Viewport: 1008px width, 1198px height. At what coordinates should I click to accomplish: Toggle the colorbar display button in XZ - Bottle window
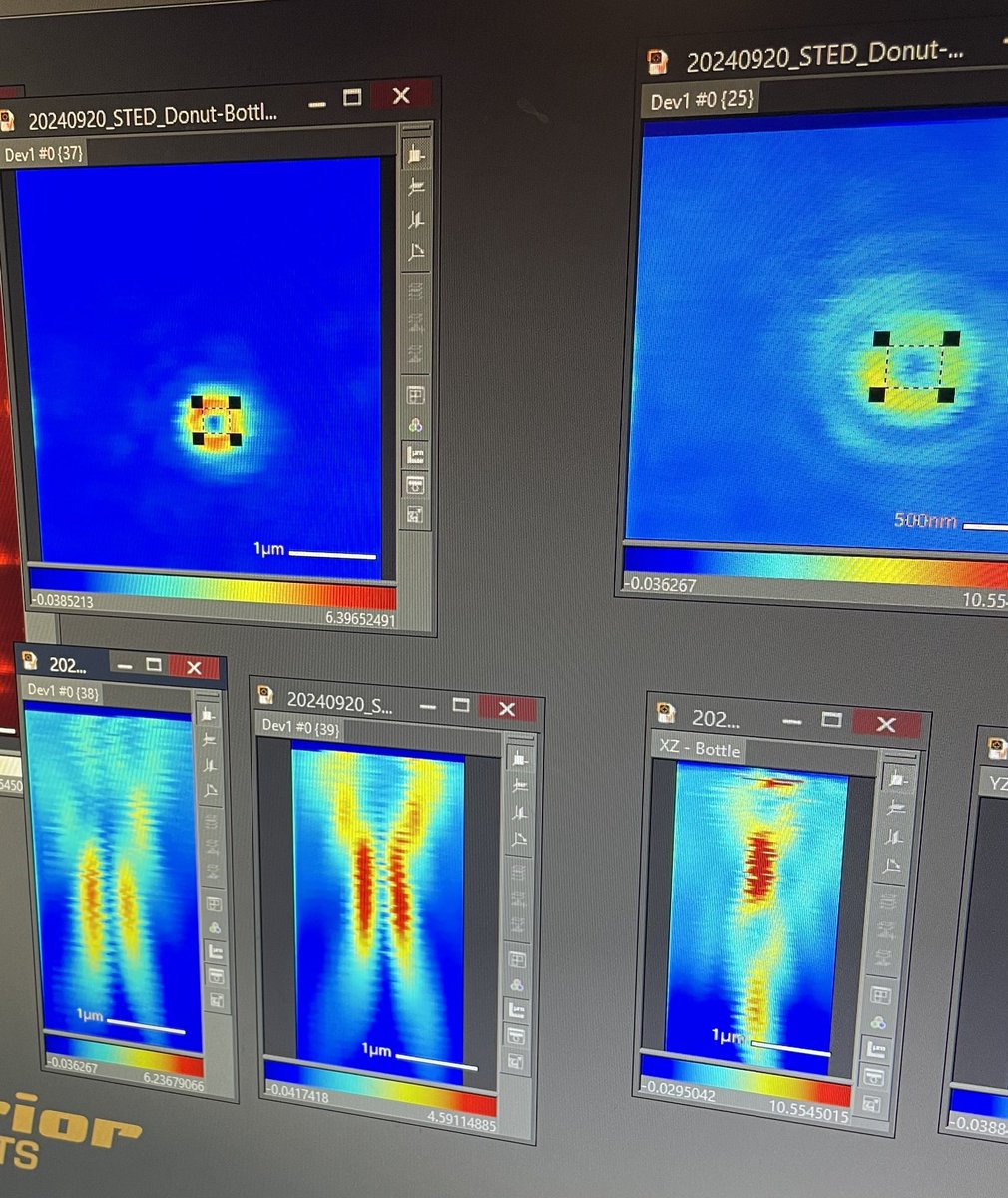[875, 1077]
